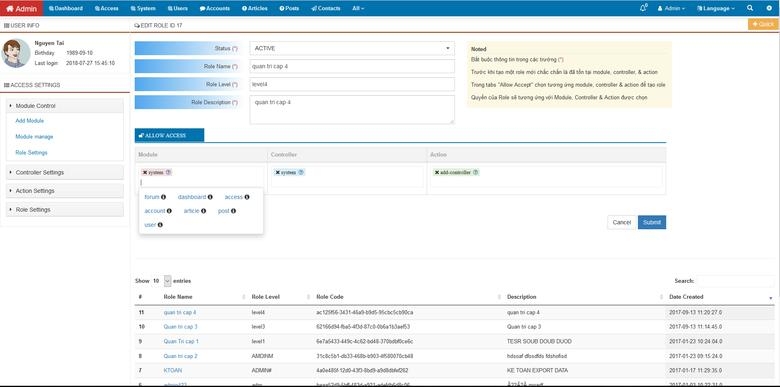This screenshot has height=387, width=780.
Task: Choose account from module suggestions
Action: pos(155,211)
